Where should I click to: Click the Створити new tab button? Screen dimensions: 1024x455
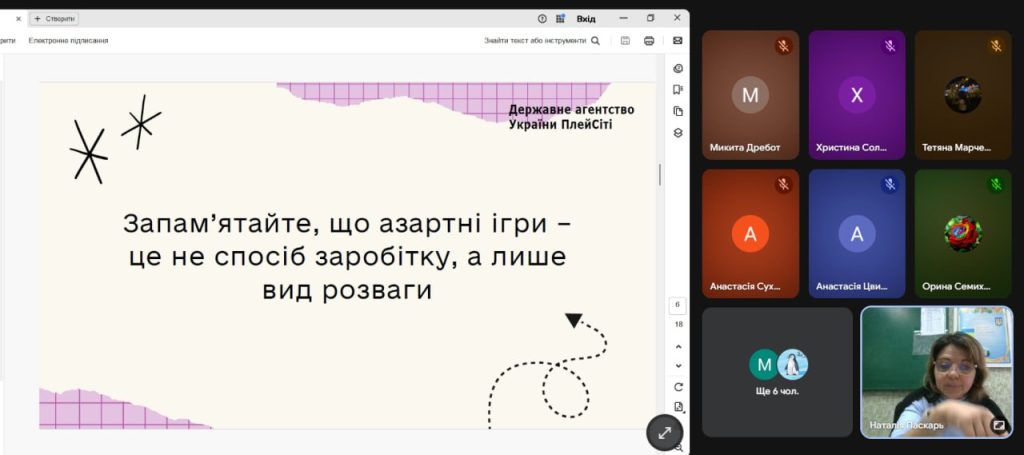pos(55,18)
